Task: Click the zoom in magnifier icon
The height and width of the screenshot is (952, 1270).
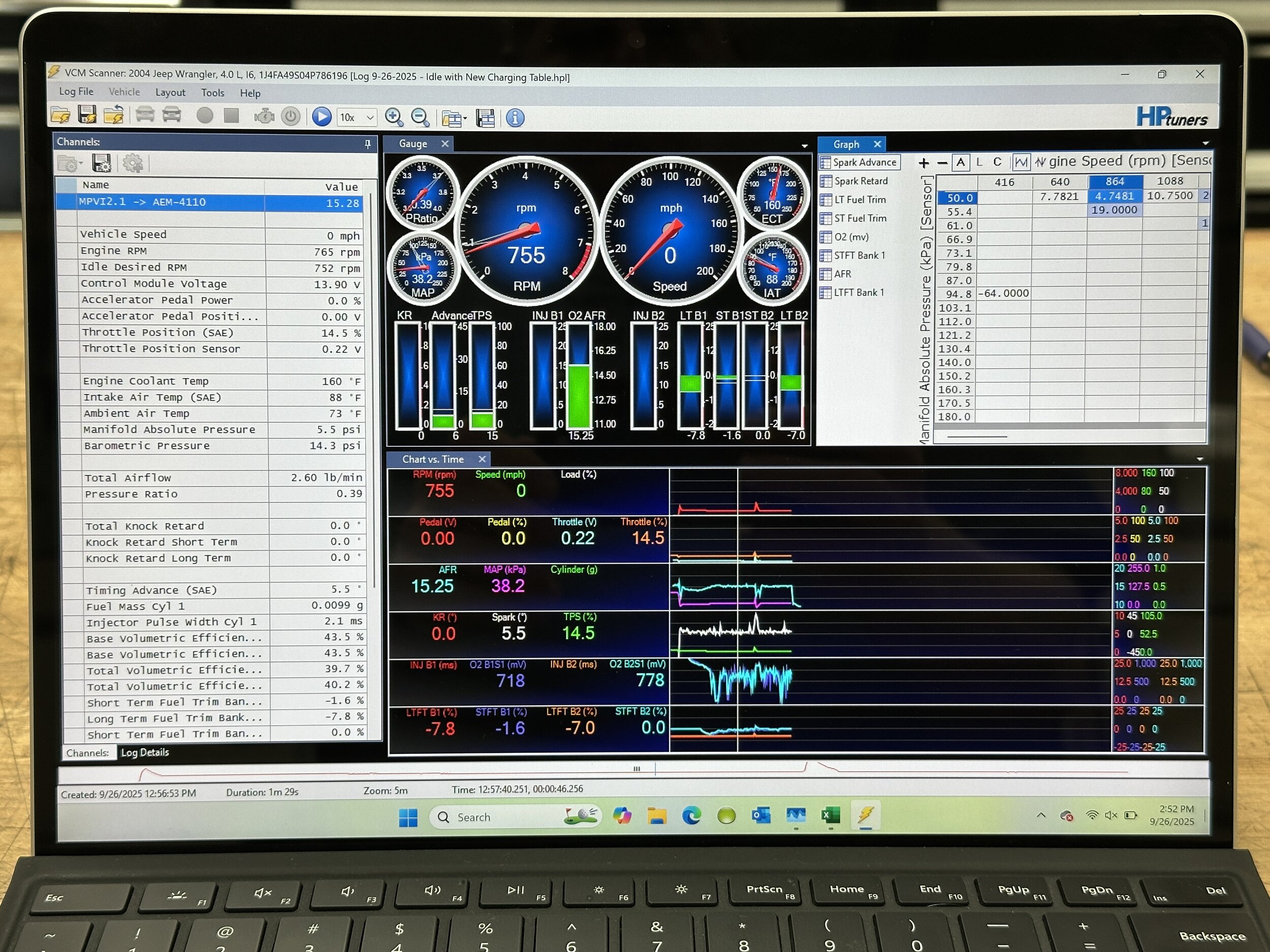Action: pyautogui.click(x=394, y=117)
